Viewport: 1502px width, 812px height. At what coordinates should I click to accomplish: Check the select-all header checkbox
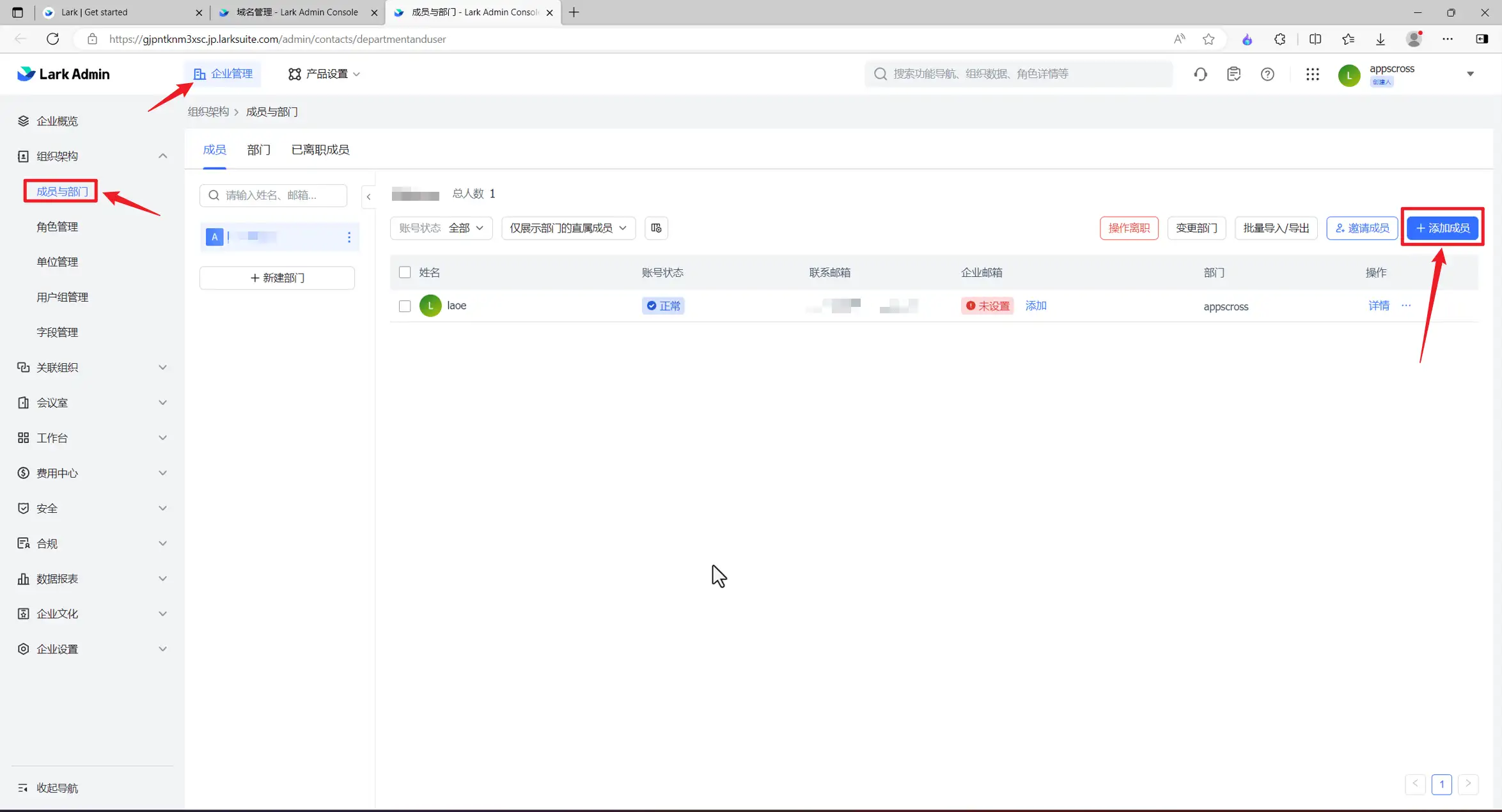405,272
